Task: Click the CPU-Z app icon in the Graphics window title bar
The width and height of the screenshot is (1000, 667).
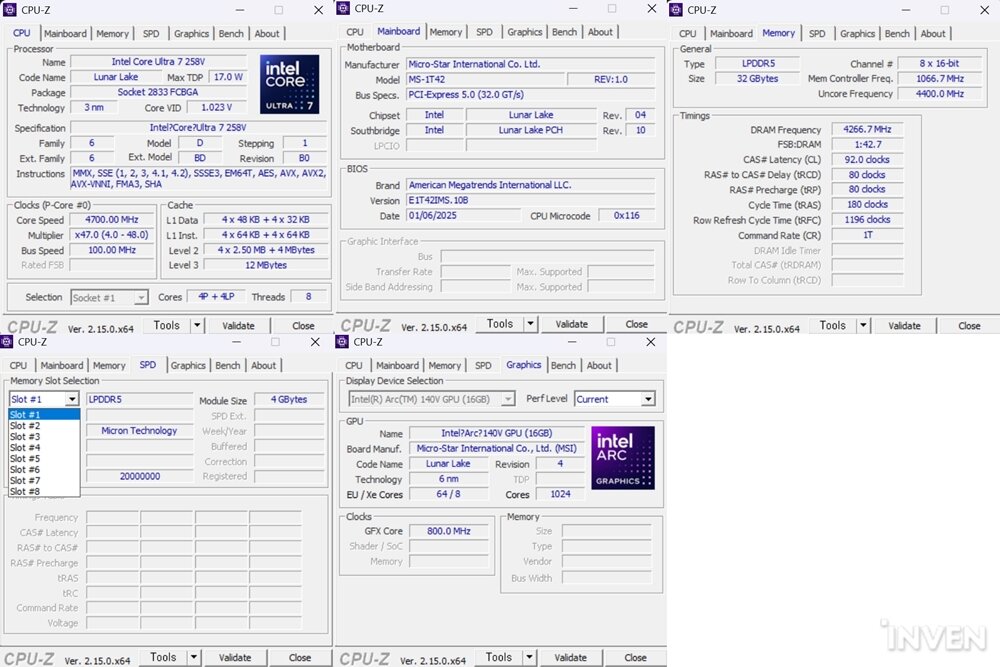Action: coord(343,341)
